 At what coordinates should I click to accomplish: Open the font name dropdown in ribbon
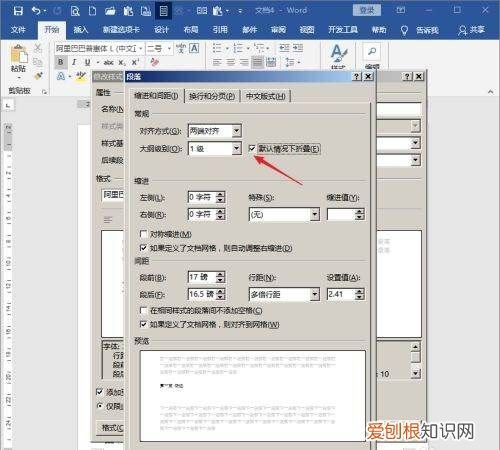point(141,49)
